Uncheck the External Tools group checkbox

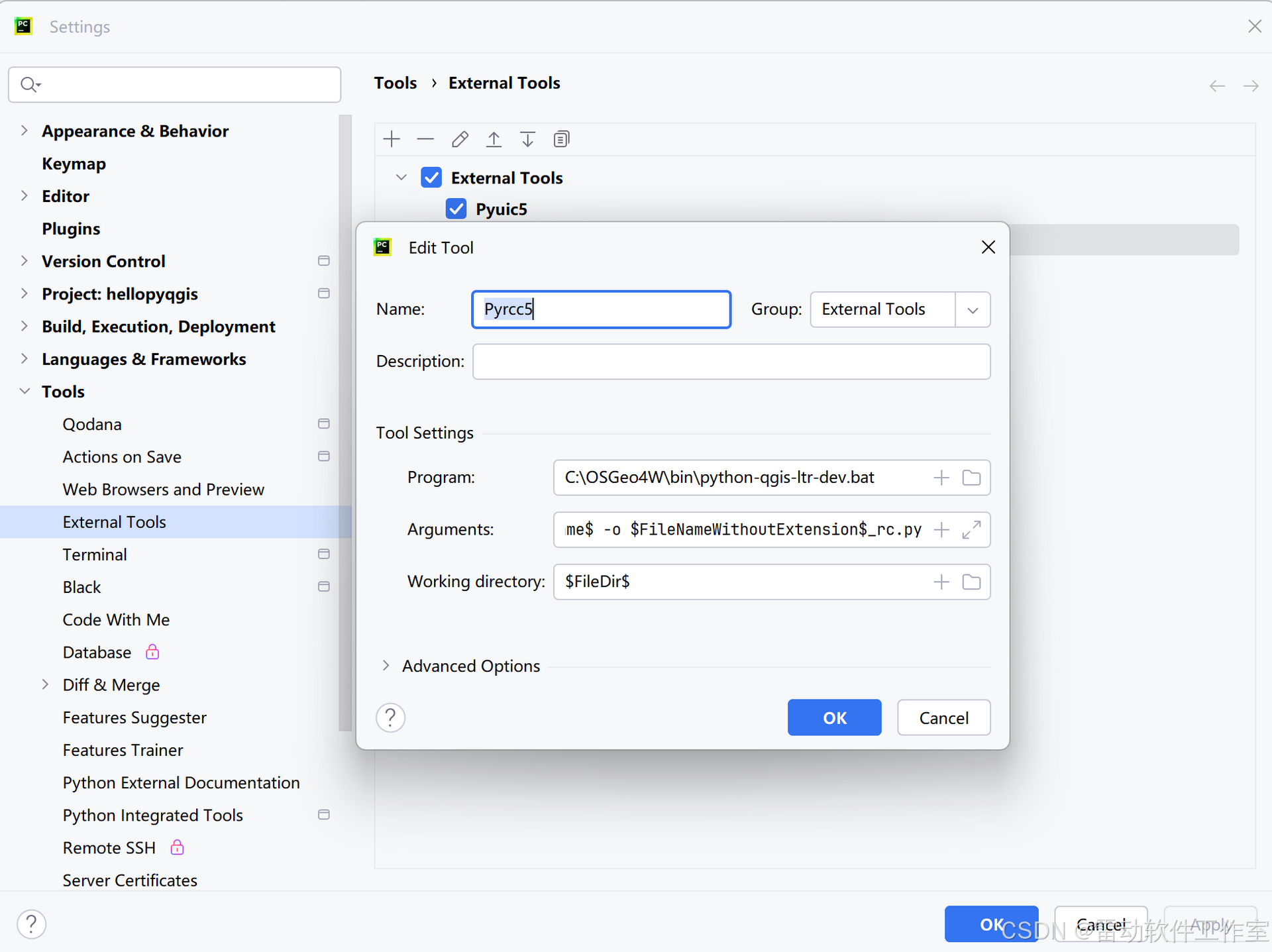[431, 178]
